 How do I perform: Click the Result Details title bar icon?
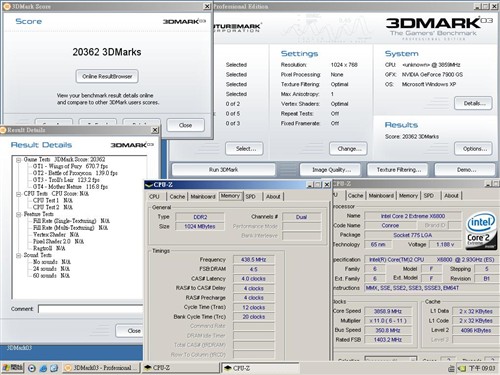[x=3, y=130]
